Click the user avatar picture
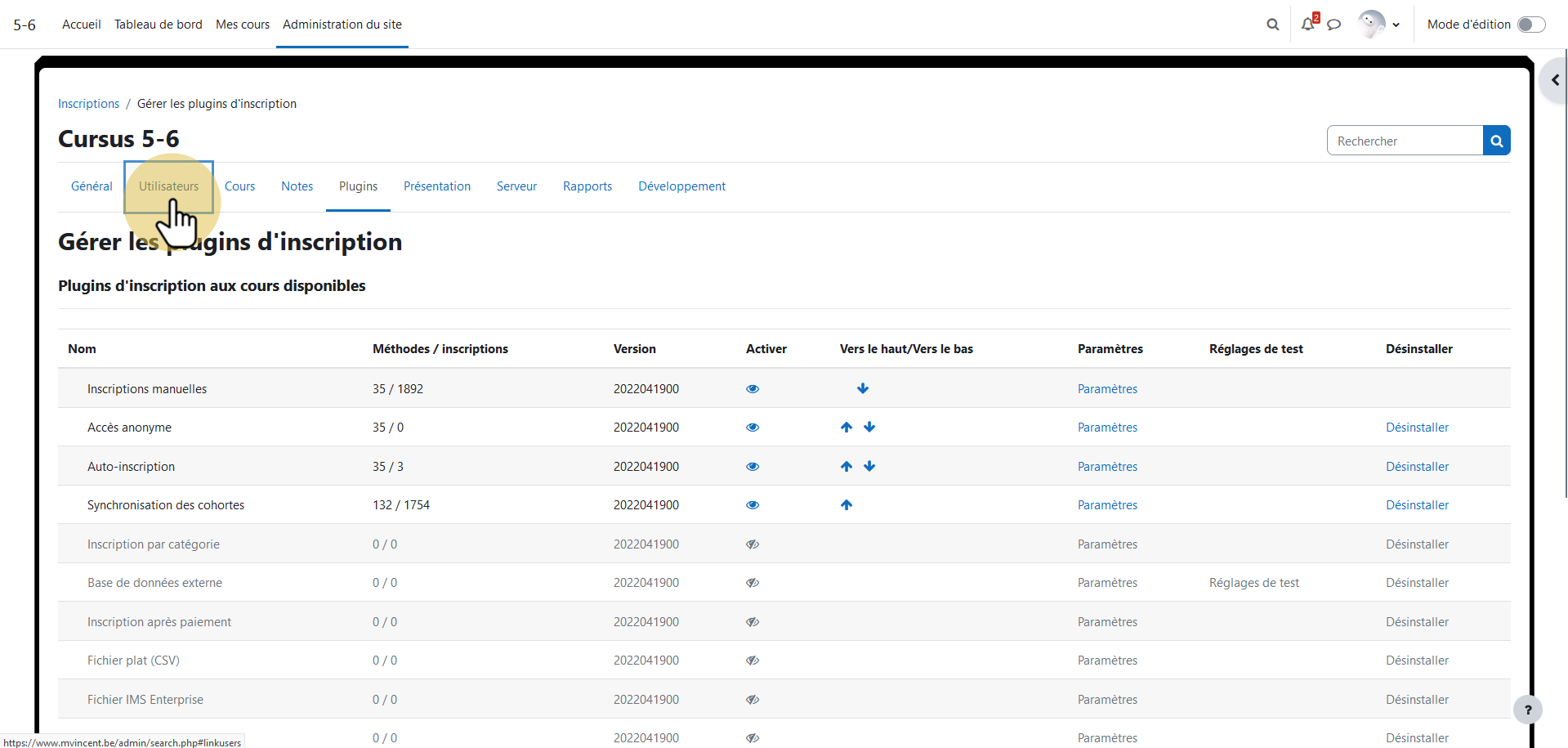The width and height of the screenshot is (1568, 748). tap(1372, 24)
